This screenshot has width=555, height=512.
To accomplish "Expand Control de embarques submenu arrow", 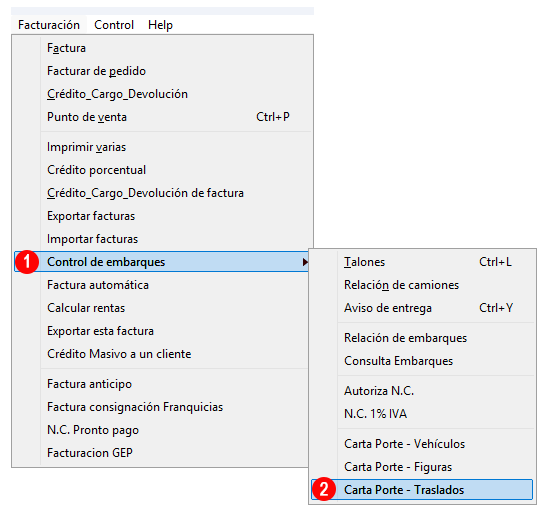I will click(305, 262).
